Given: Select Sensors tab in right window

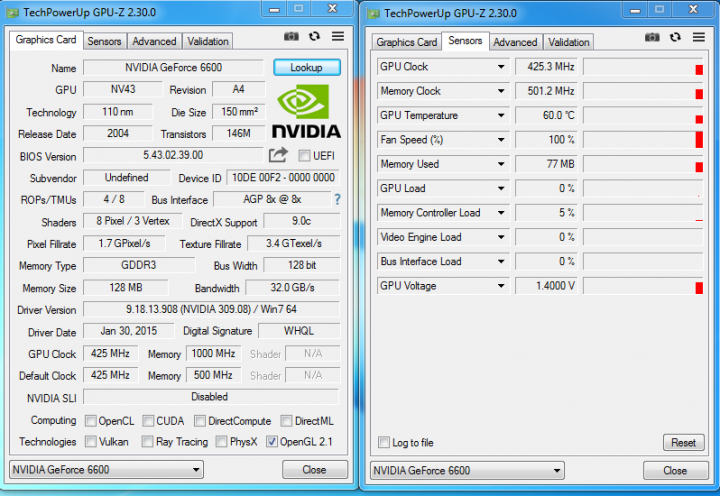Looking at the screenshot, I should coord(465,41).
